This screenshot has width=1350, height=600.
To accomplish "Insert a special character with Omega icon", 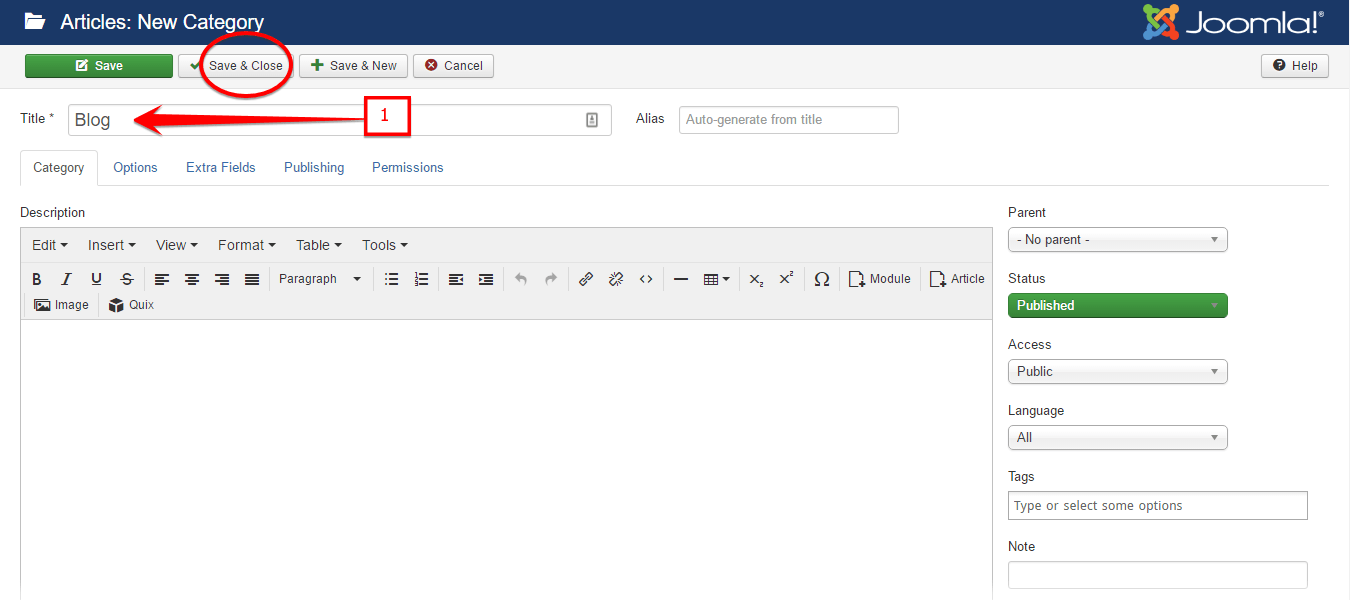I will click(821, 279).
